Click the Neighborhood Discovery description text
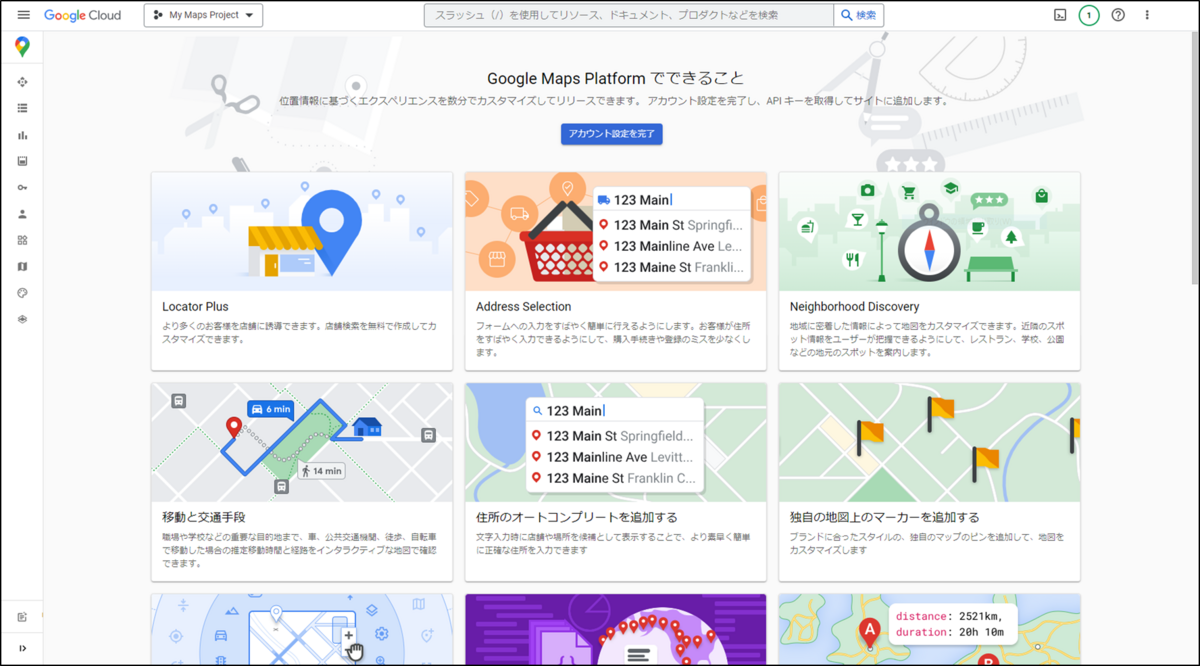Screen dimensions: 1200x666 928,339
